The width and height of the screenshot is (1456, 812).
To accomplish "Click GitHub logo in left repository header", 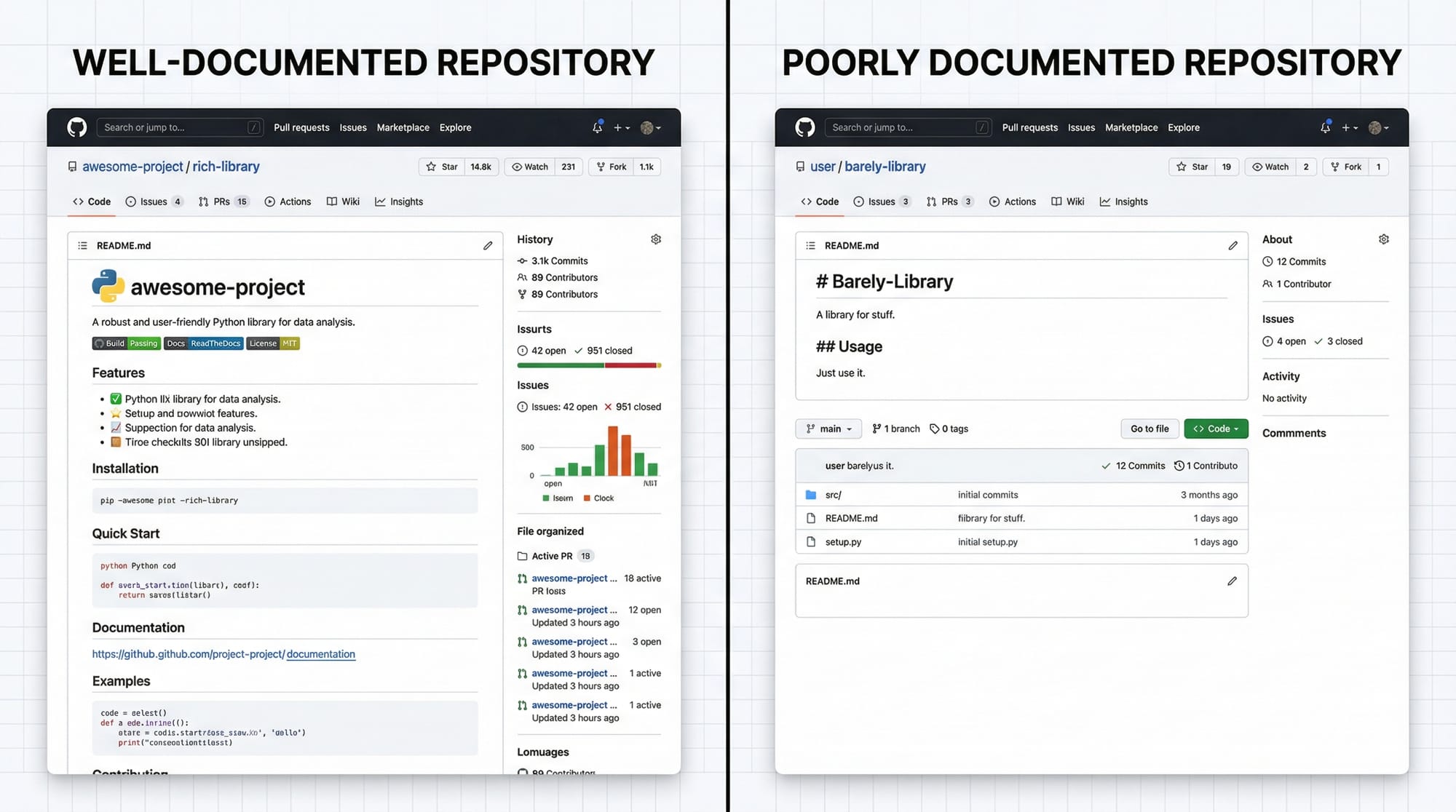I will pyautogui.click(x=77, y=127).
